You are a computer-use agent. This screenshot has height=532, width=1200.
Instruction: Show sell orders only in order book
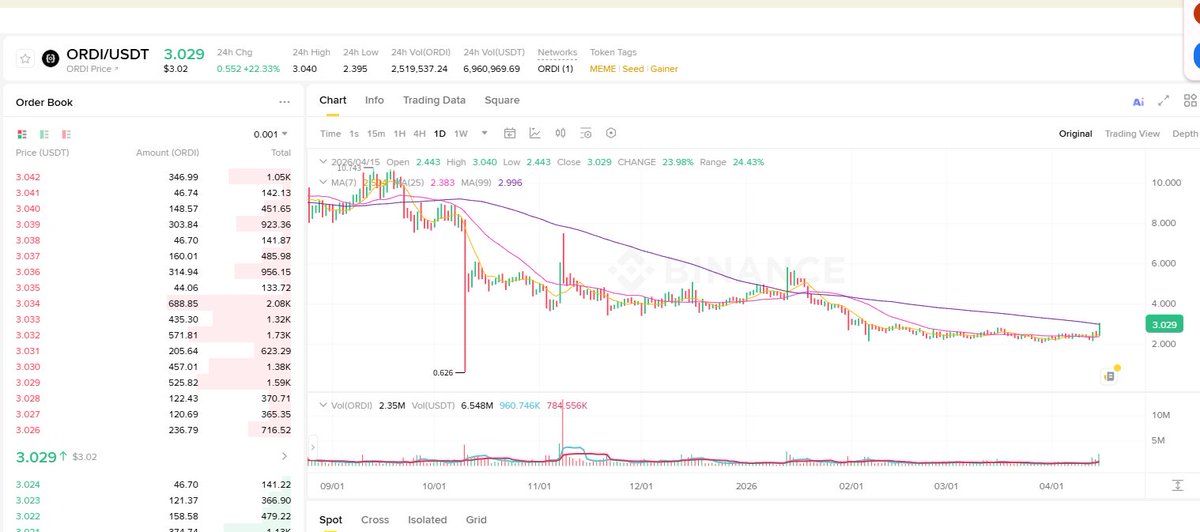tap(67, 134)
